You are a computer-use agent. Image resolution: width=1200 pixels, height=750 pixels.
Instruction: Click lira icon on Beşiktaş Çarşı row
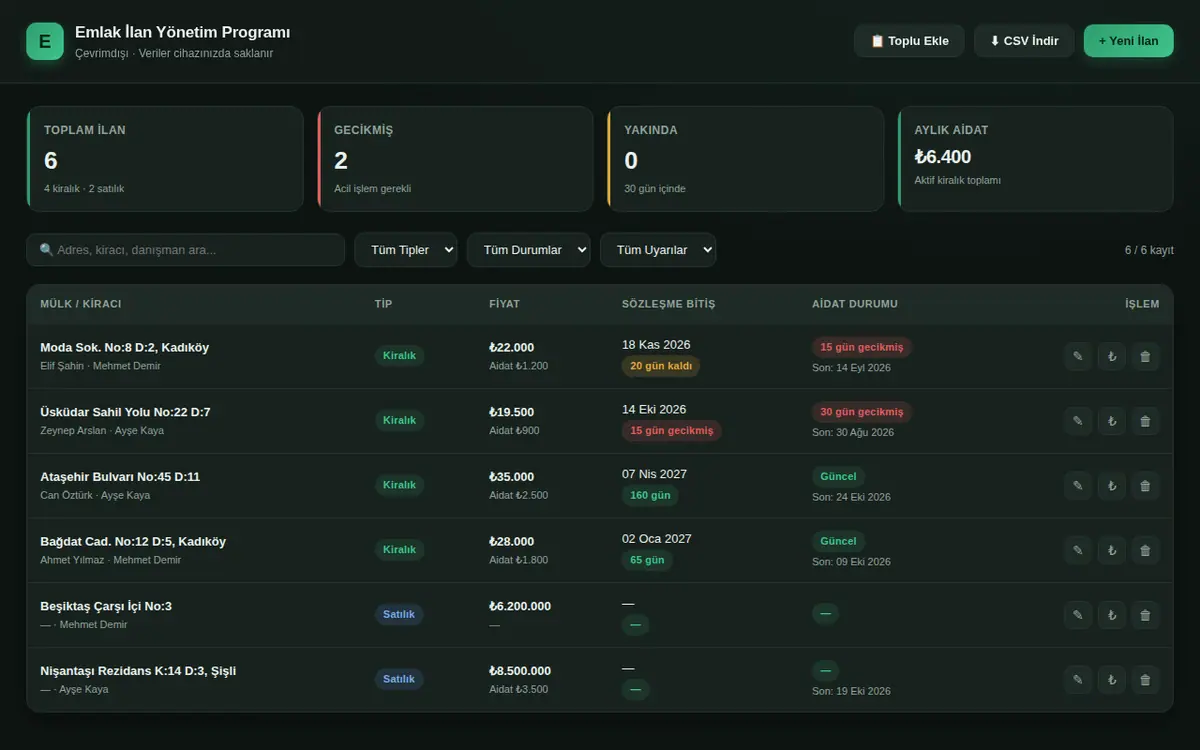pyautogui.click(x=1112, y=615)
